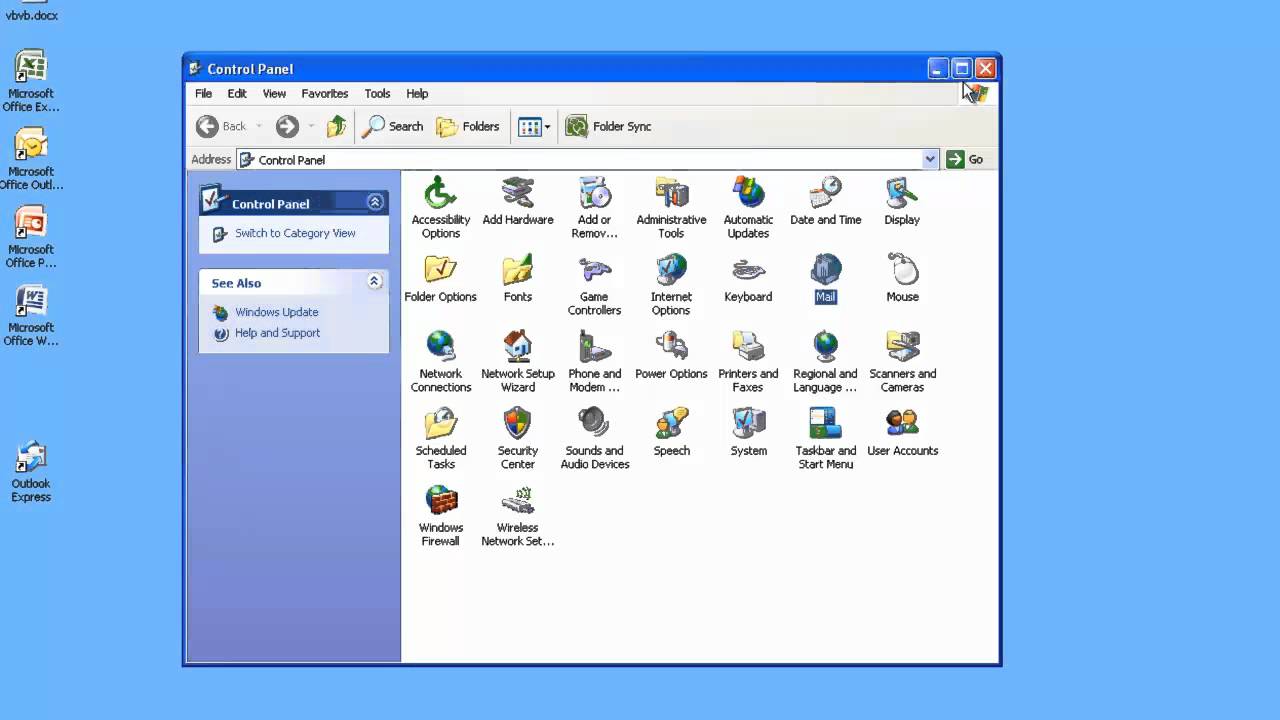Open the Help menu
Screen dimensions: 1280x720
coord(417,93)
